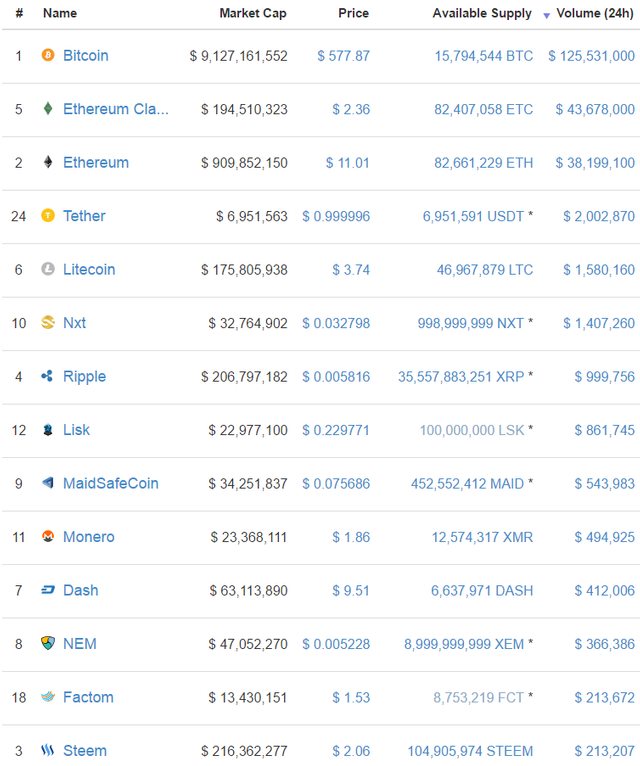The image size is (640, 766).
Task: Click the Ethereum black diamond icon
Action: (48, 162)
